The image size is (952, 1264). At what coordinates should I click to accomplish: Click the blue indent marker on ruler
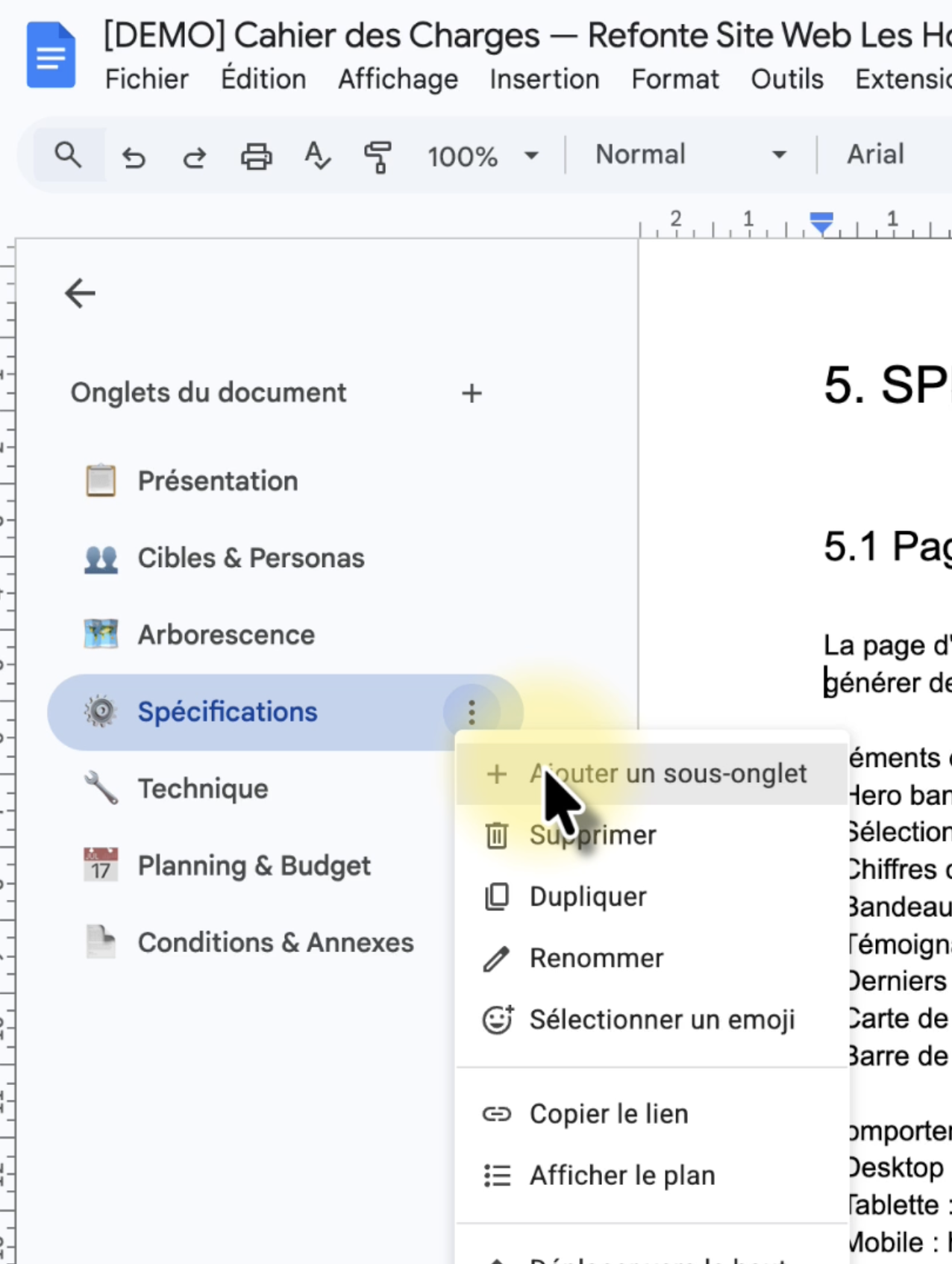click(x=821, y=222)
